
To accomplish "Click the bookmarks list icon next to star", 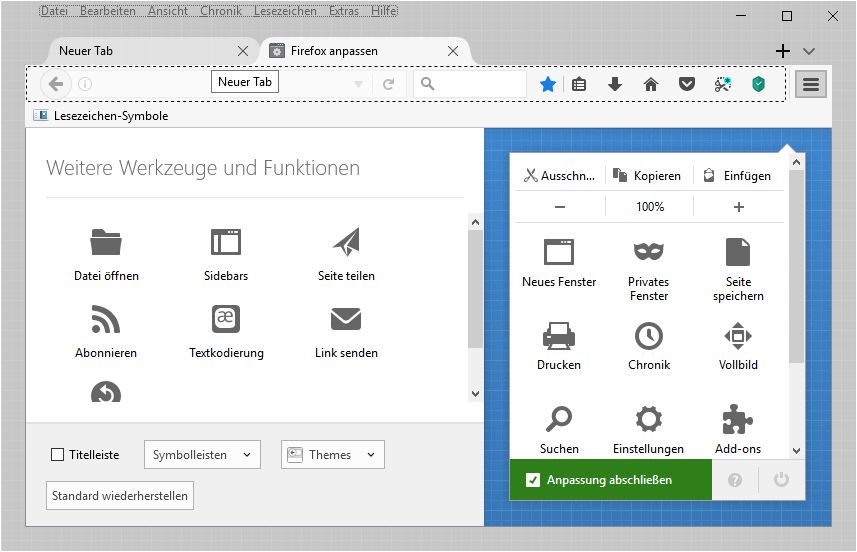I will tap(579, 84).
